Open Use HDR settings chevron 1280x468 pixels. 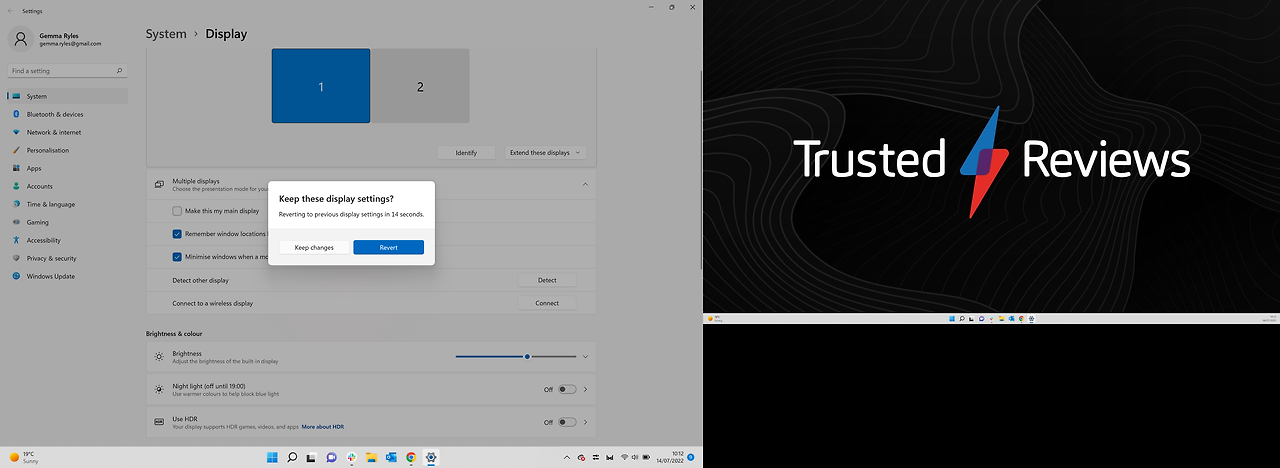(x=586, y=422)
